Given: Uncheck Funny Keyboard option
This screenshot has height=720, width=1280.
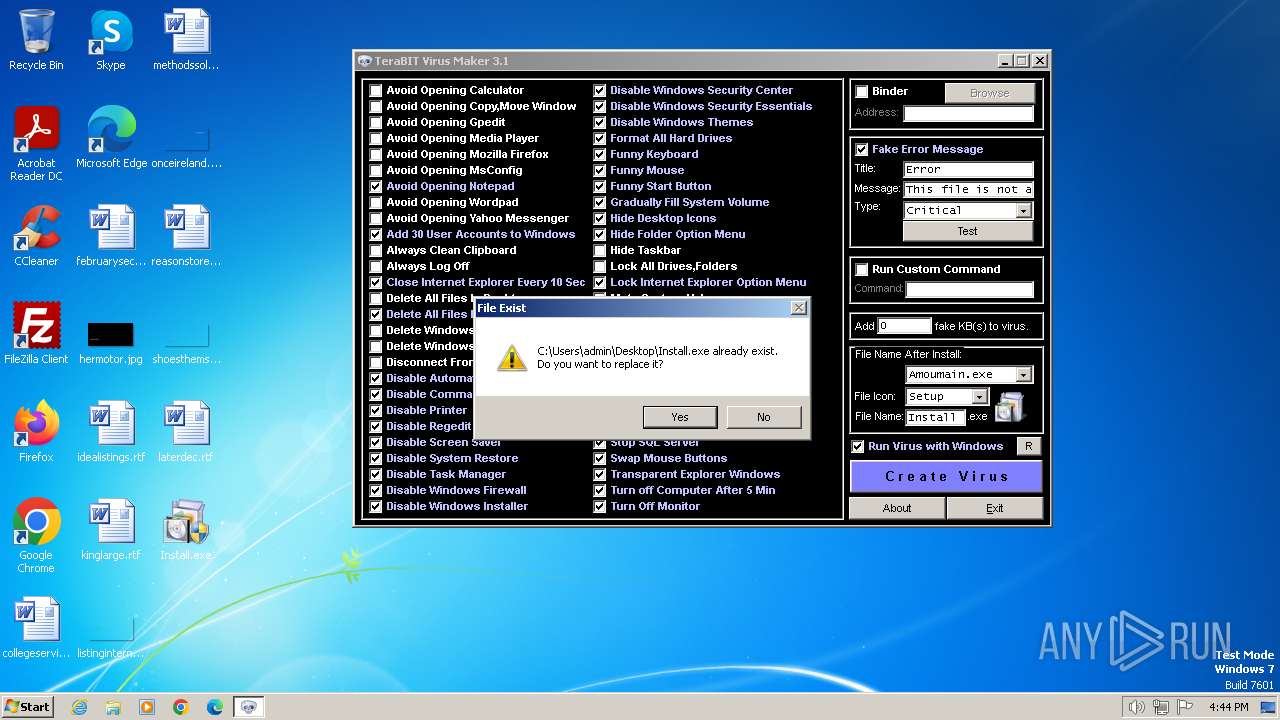Looking at the screenshot, I should pos(600,154).
